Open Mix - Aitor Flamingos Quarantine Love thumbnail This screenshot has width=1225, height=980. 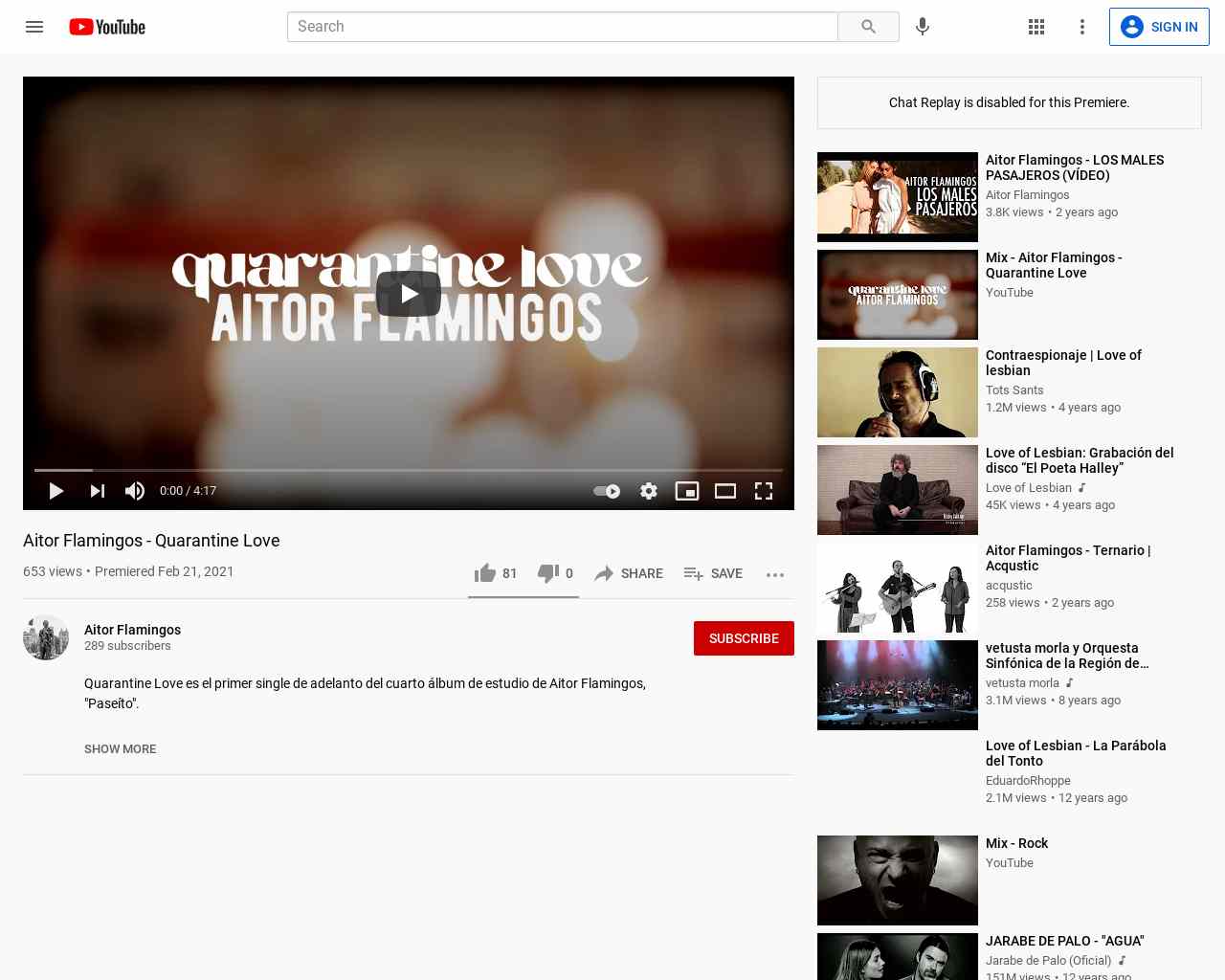[898, 295]
